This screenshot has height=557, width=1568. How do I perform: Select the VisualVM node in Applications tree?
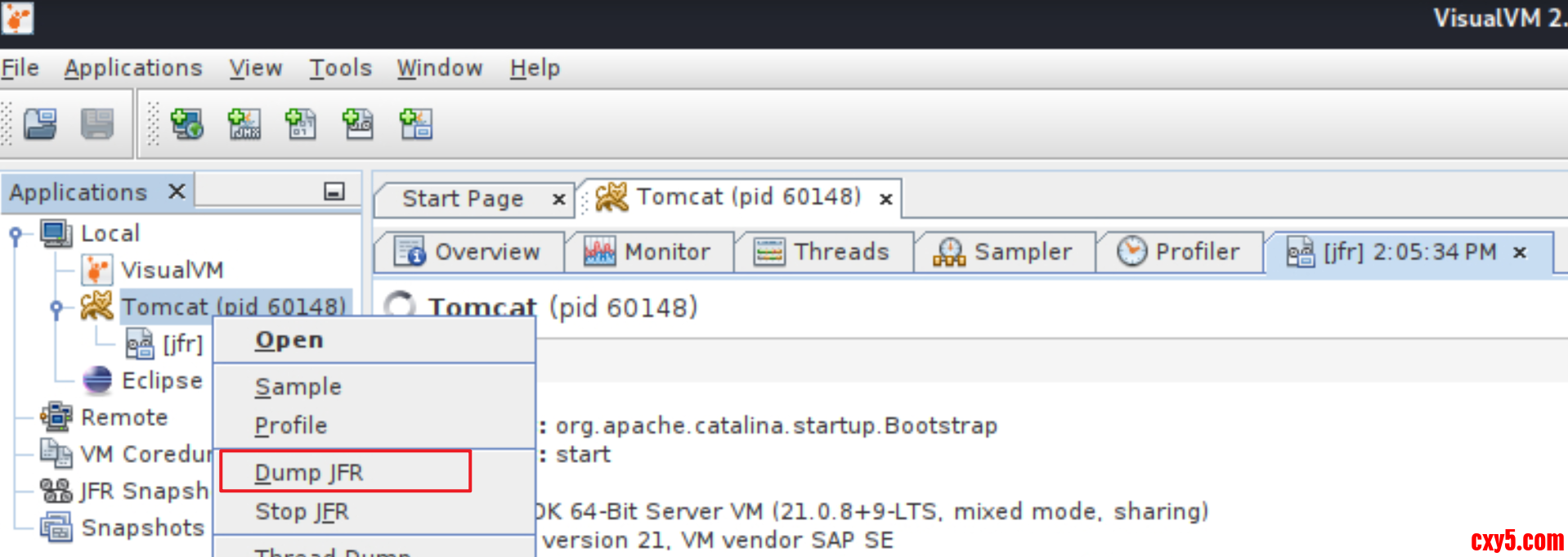(x=172, y=270)
